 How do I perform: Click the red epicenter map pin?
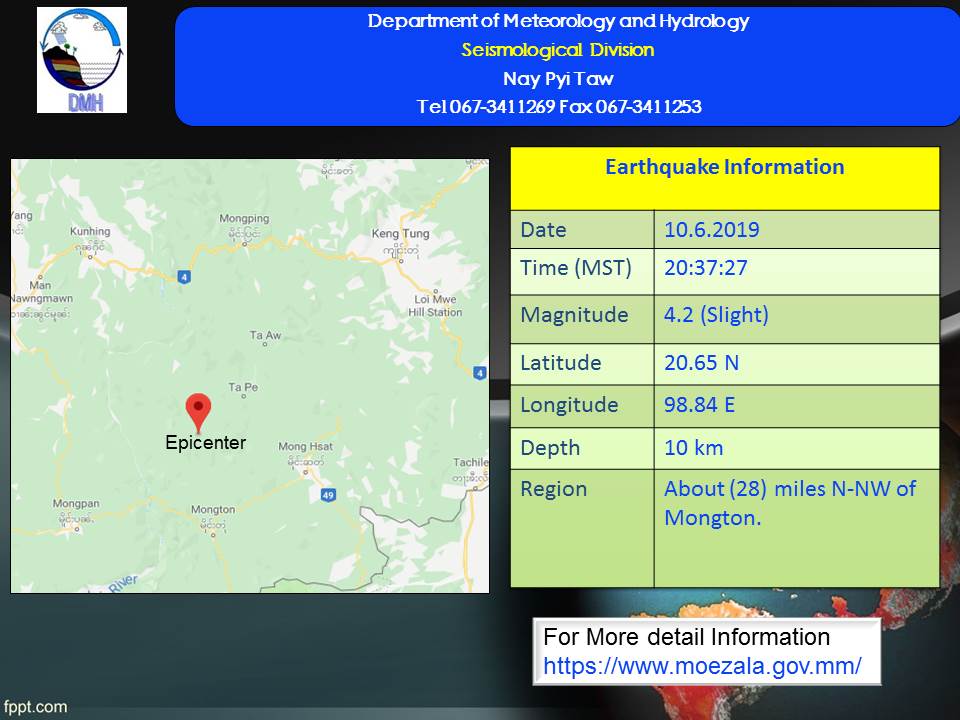point(198,413)
